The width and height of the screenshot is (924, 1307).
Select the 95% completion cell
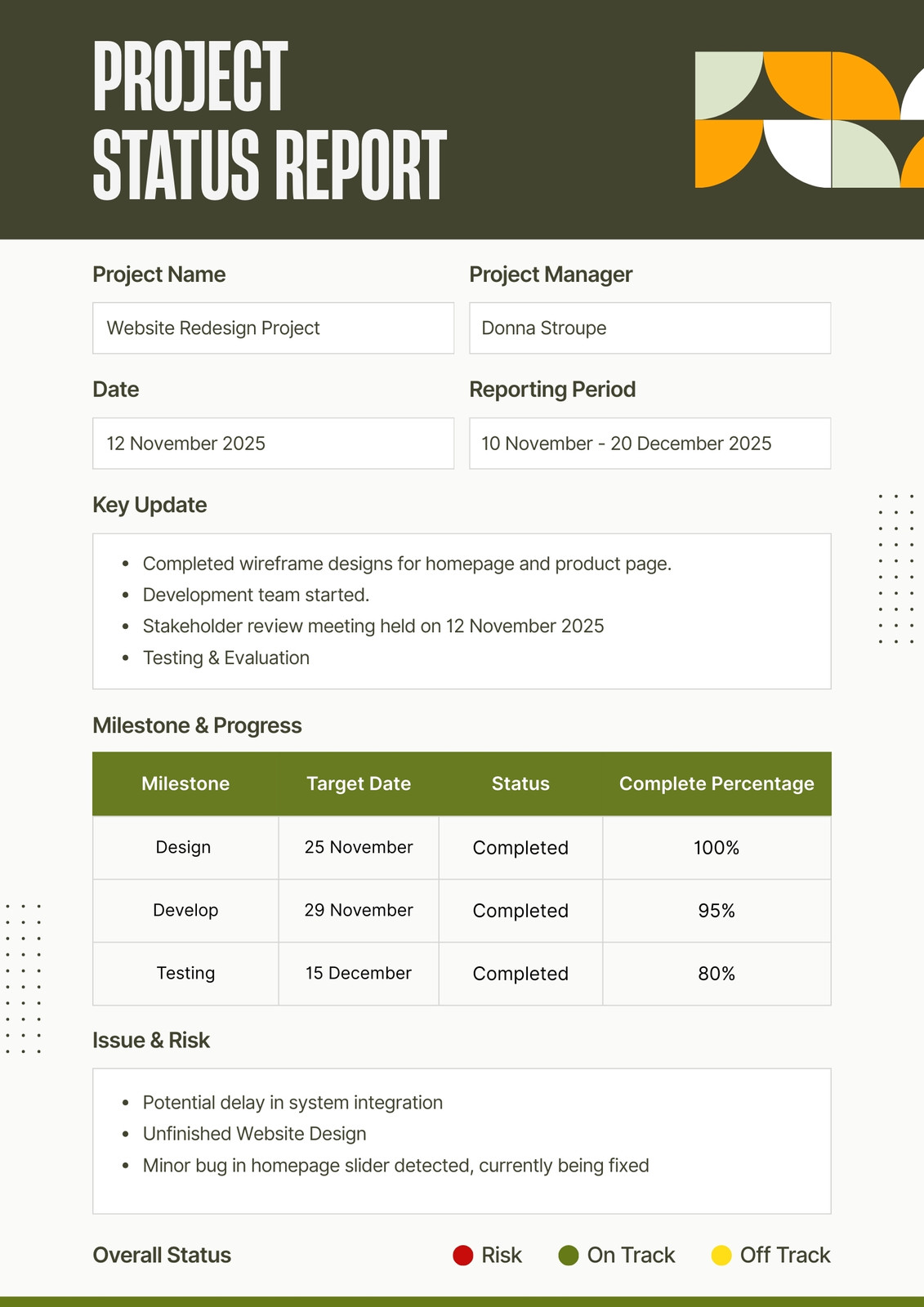[x=716, y=911]
